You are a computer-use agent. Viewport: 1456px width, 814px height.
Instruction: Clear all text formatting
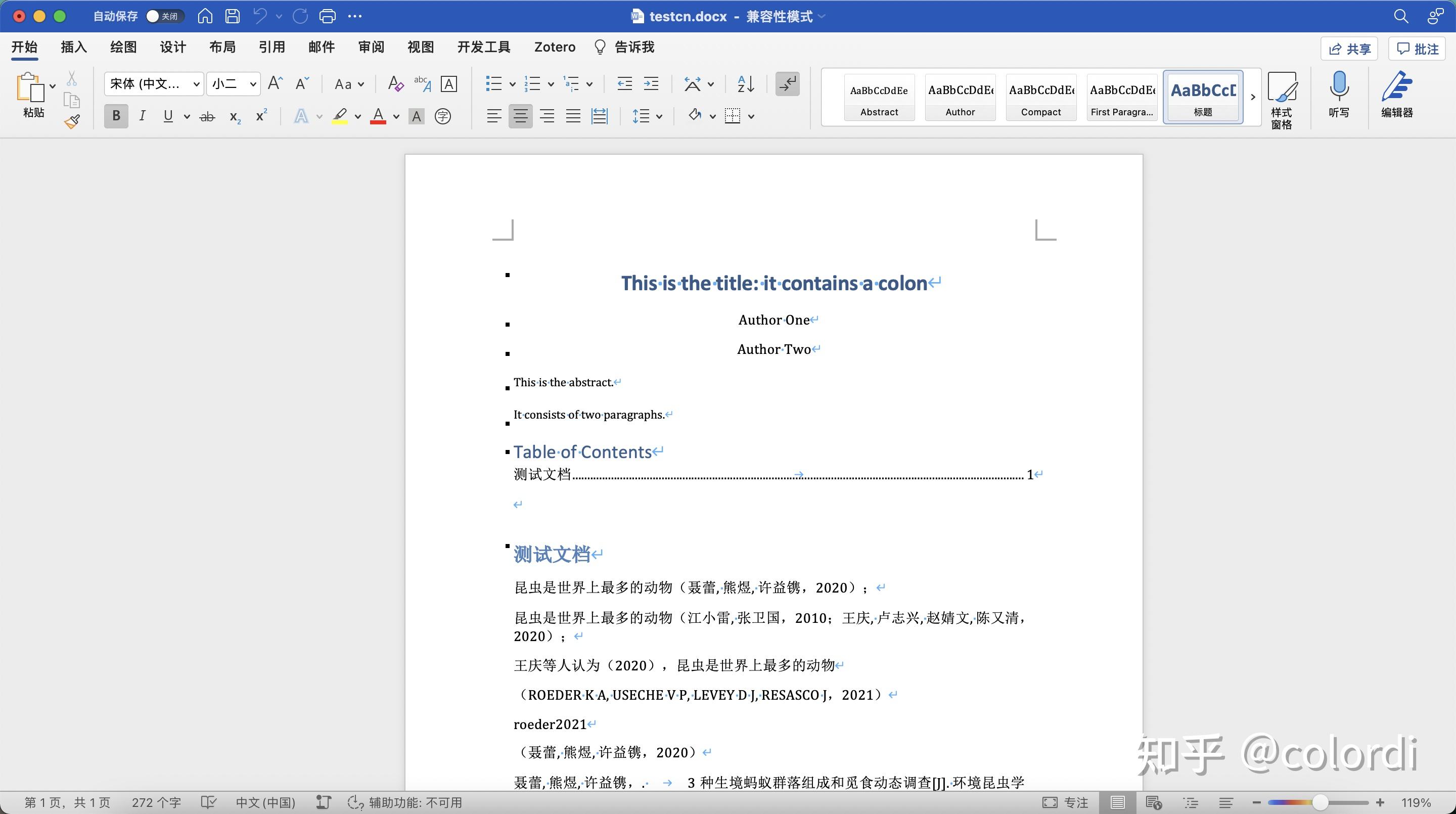(395, 83)
